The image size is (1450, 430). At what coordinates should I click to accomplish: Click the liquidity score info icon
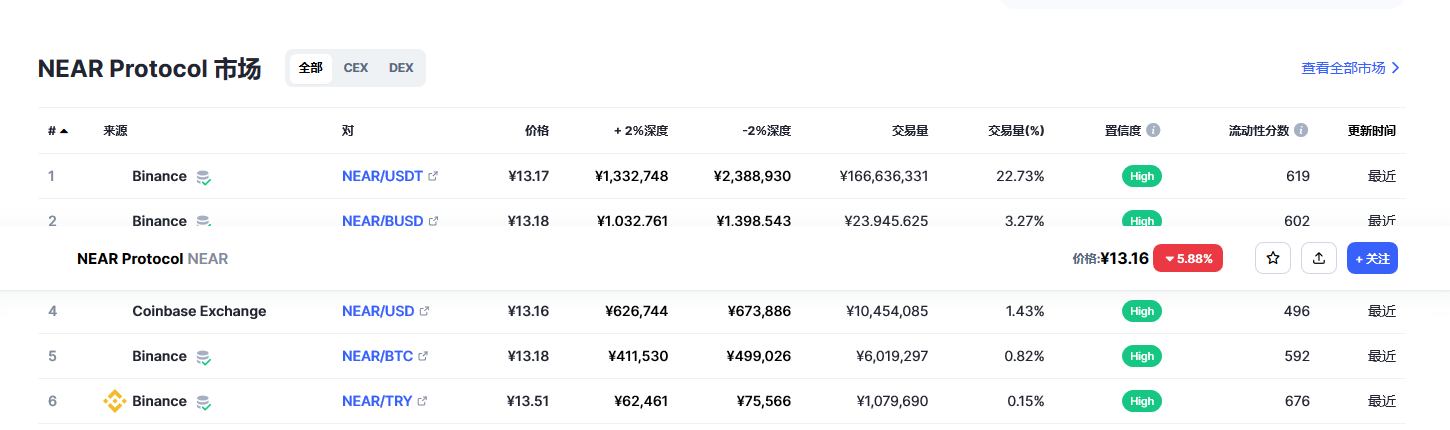pyautogui.click(x=1301, y=130)
